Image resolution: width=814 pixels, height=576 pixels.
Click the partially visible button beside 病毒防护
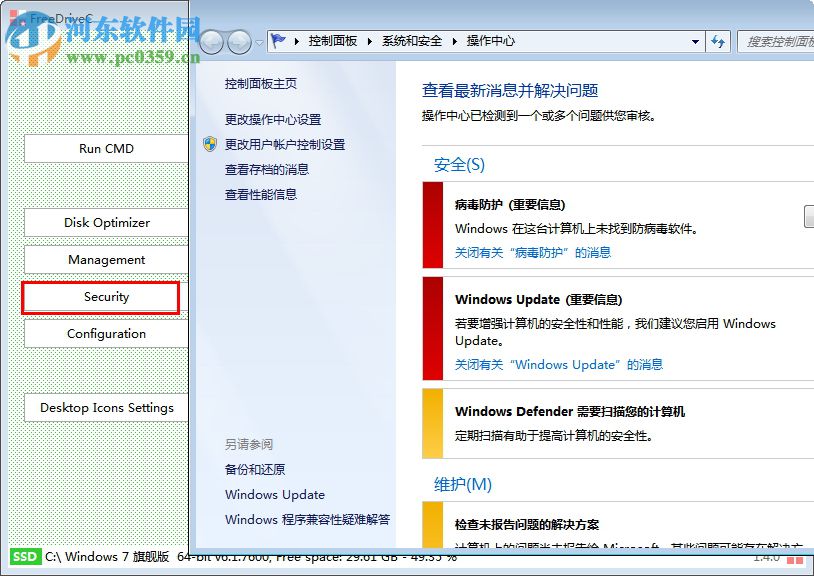pyautogui.click(x=809, y=216)
